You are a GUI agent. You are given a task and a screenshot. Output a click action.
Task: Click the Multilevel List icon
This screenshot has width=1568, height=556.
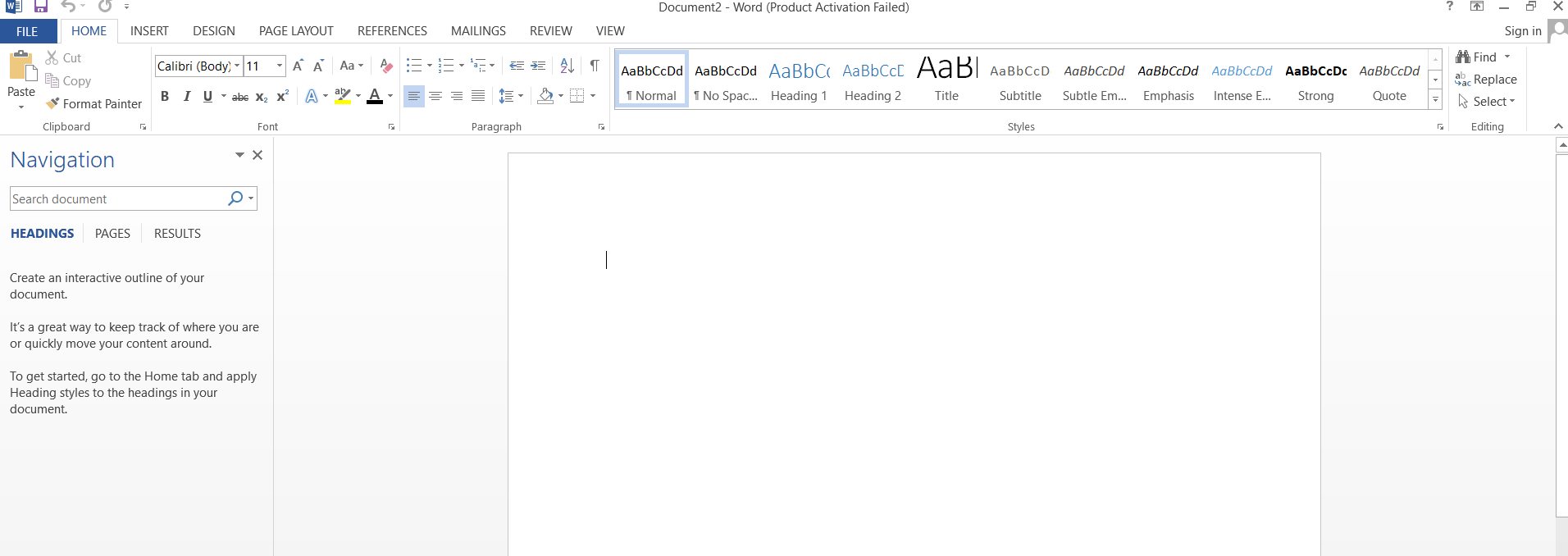click(x=478, y=66)
